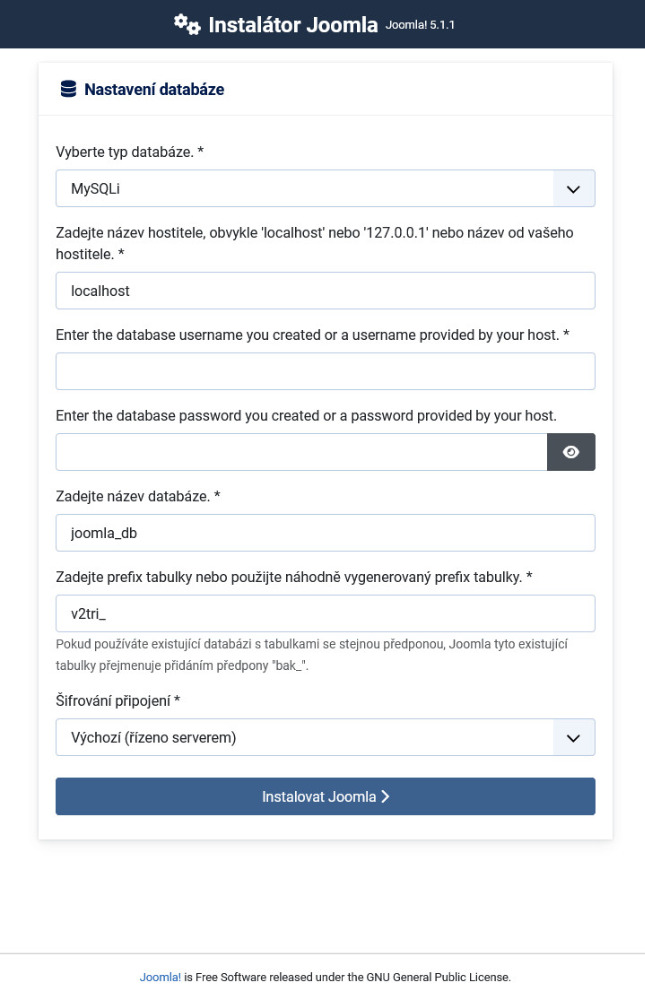The image size is (645, 1000).
Task: Click the chevron on the connection encryption selector
Action: pyautogui.click(x=573, y=737)
